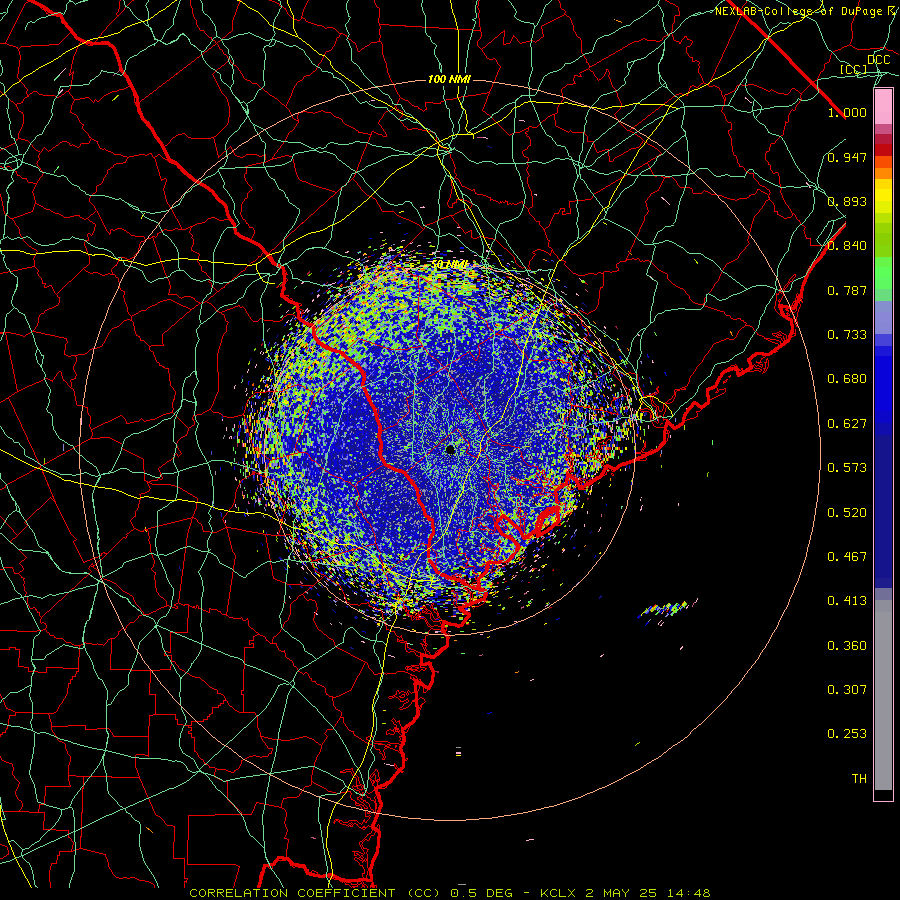Click the red swatch beside 0.947

pos(883,150)
